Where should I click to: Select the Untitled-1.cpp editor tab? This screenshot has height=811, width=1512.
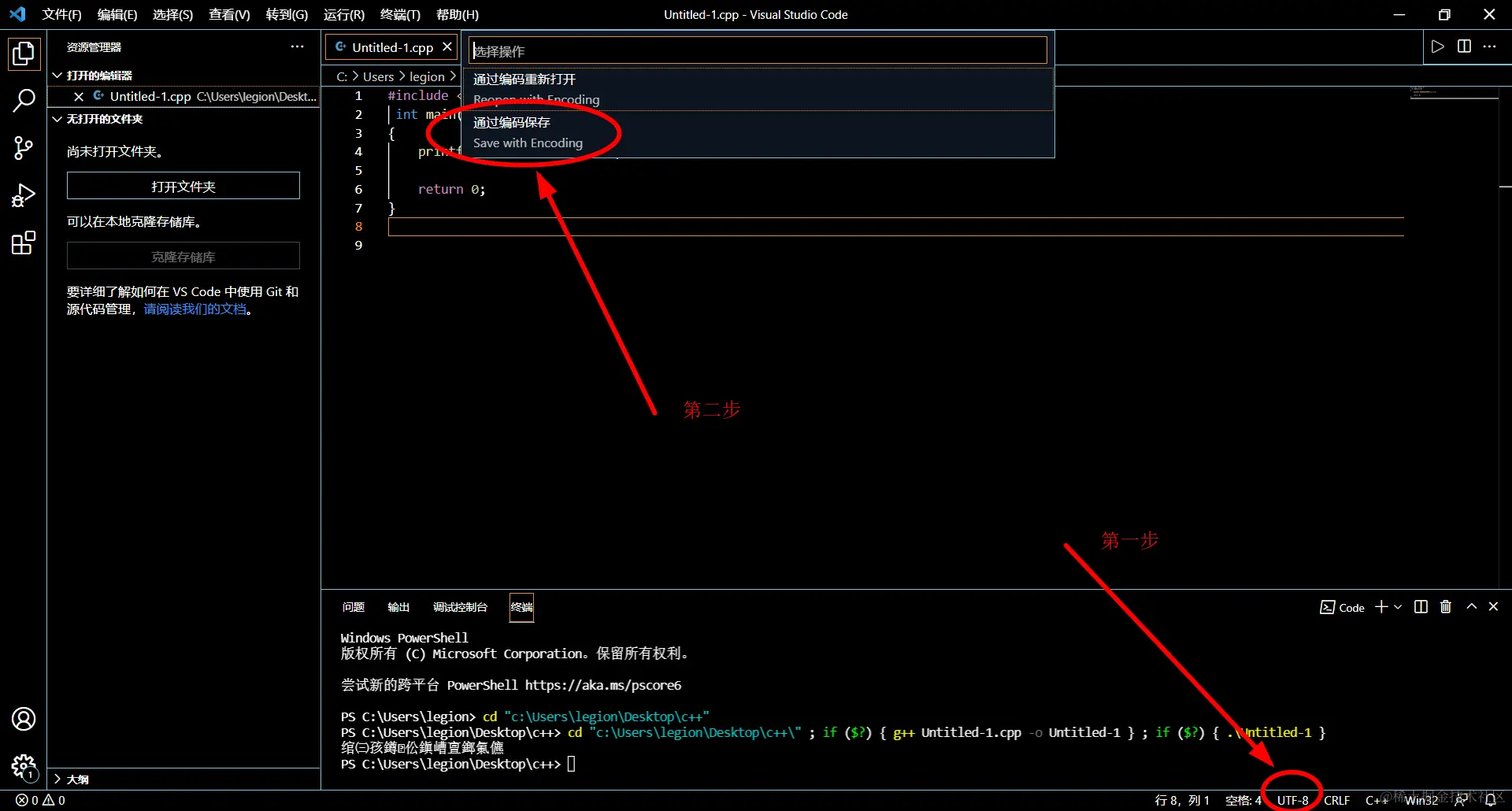click(391, 47)
